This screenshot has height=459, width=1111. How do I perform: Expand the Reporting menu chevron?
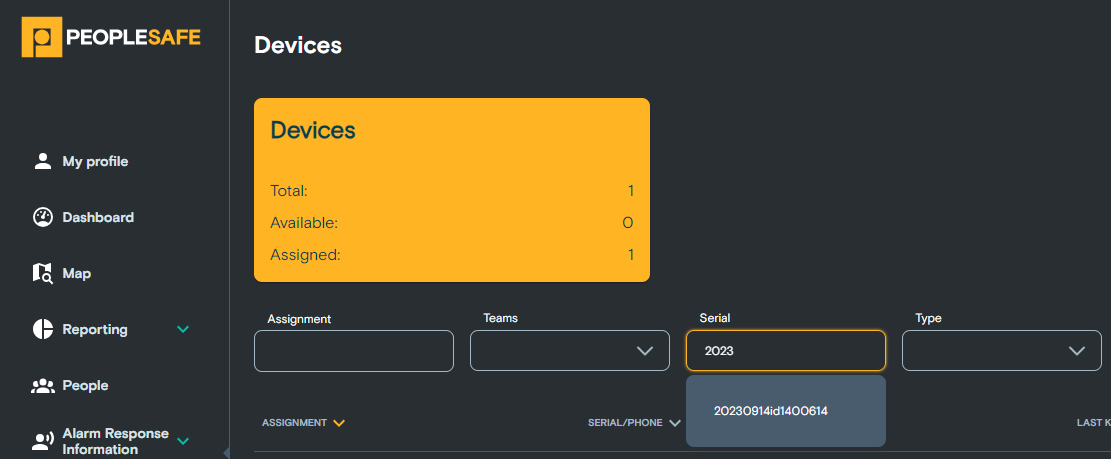(x=183, y=329)
